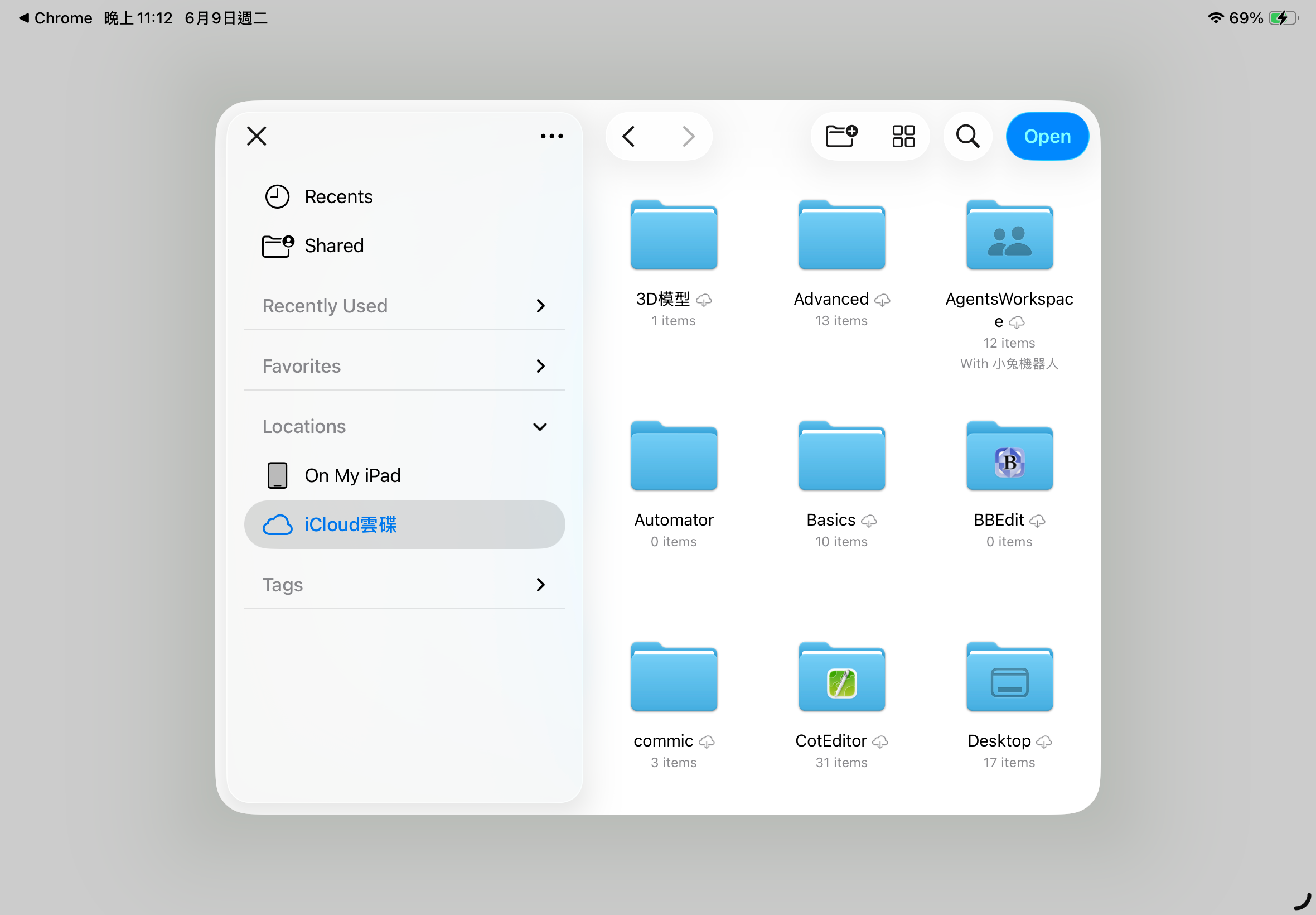1316x915 pixels.
Task: Select Shared in the sidebar
Action: pyautogui.click(x=404, y=245)
